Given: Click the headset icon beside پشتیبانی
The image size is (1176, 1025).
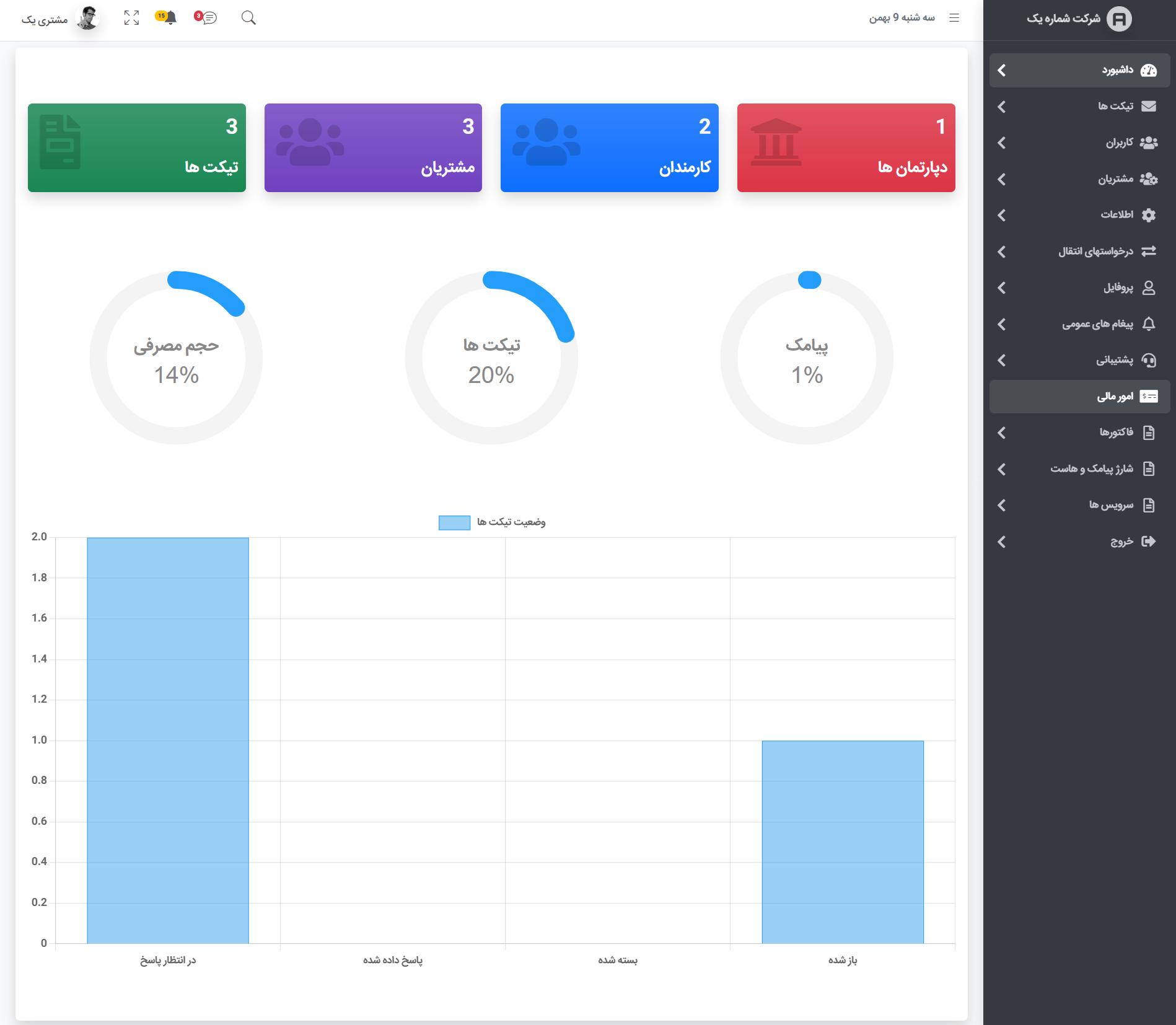Looking at the screenshot, I should pyautogui.click(x=1149, y=360).
